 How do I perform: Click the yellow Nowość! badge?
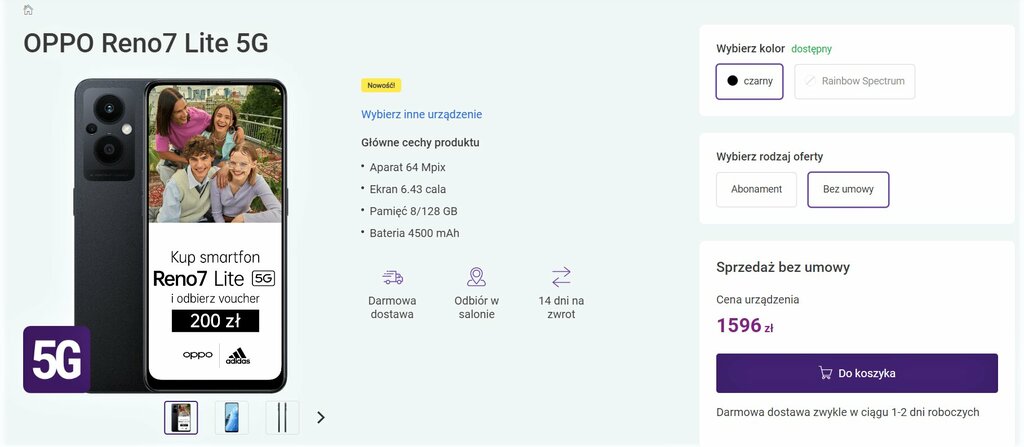pos(381,85)
